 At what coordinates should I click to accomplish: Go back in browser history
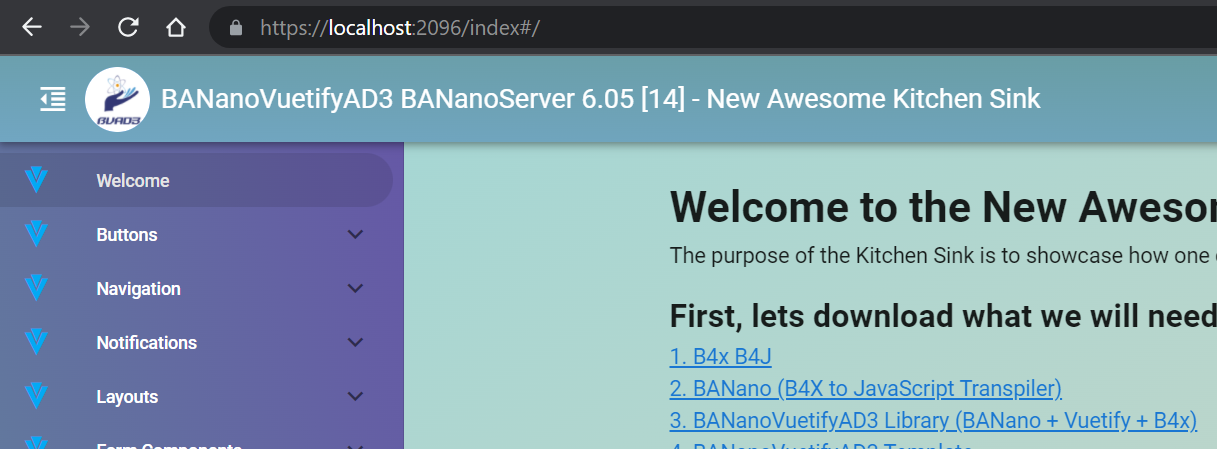click(x=32, y=27)
